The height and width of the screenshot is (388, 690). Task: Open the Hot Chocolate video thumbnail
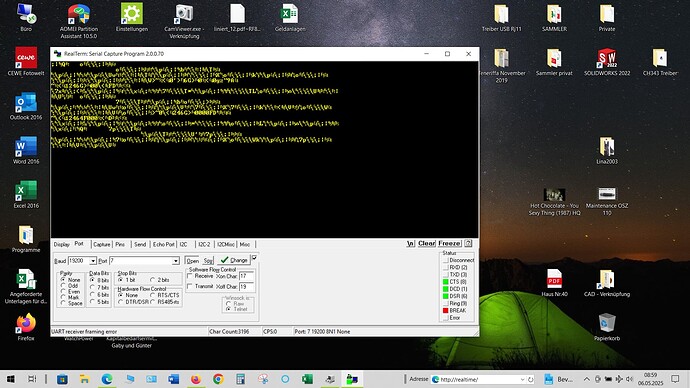pyautogui.click(x=554, y=194)
